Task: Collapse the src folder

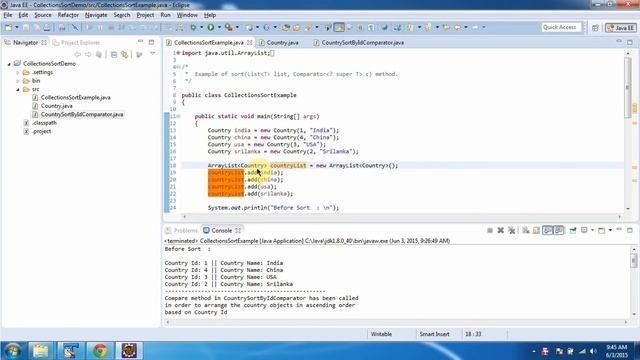Action: click(18, 89)
